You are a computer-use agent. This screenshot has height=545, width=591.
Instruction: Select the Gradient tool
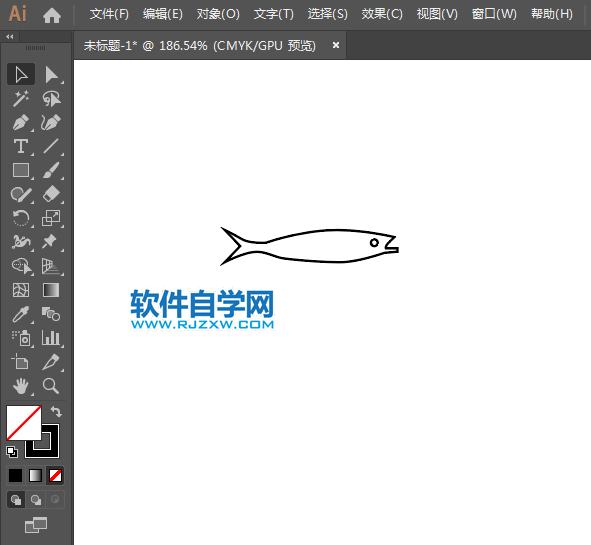[x=51, y=290]
